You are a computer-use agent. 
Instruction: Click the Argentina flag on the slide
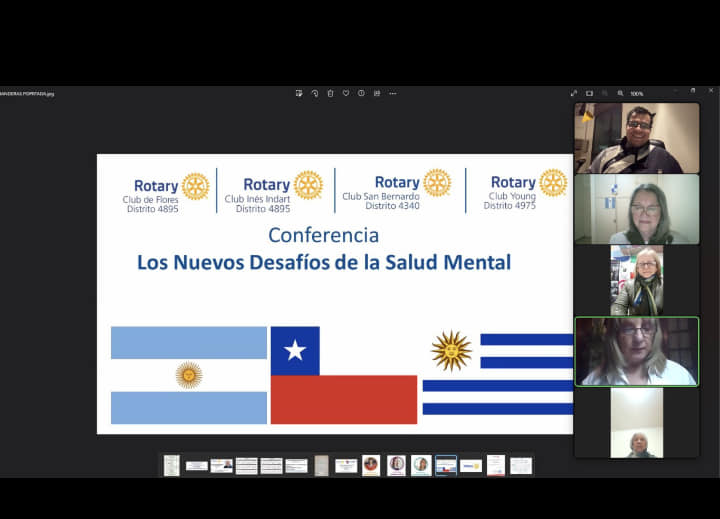[189, 375]
